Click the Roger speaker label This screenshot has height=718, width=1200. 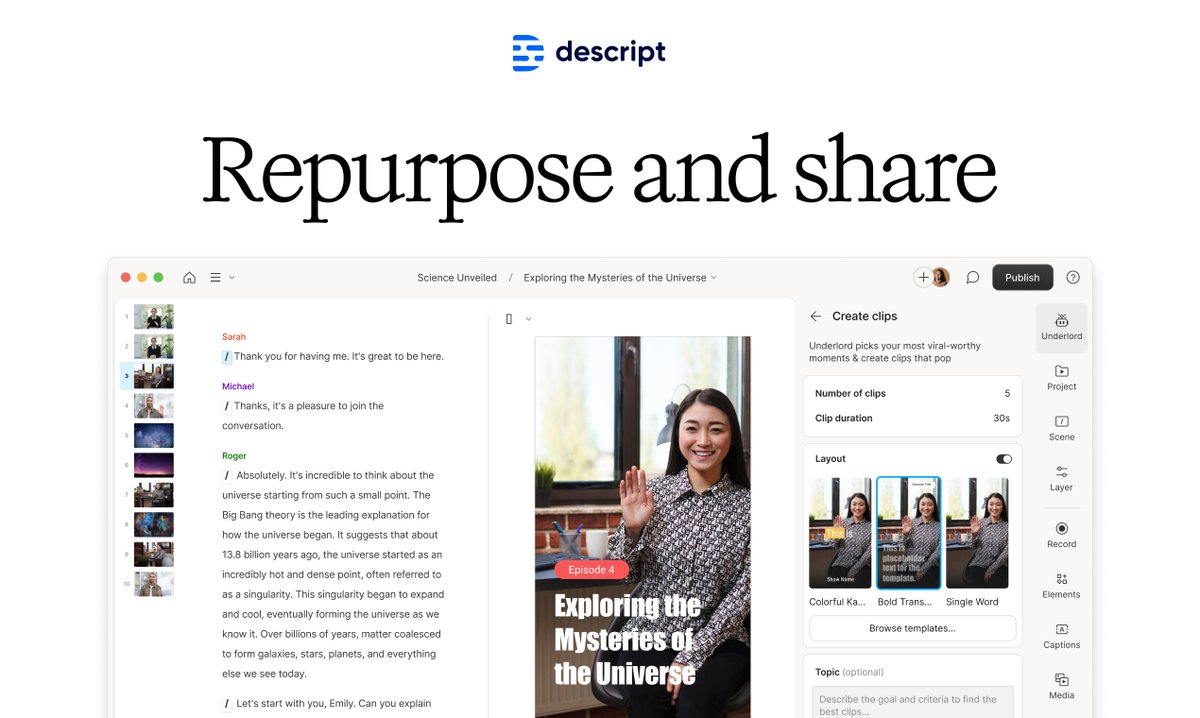tap(234, 456)
